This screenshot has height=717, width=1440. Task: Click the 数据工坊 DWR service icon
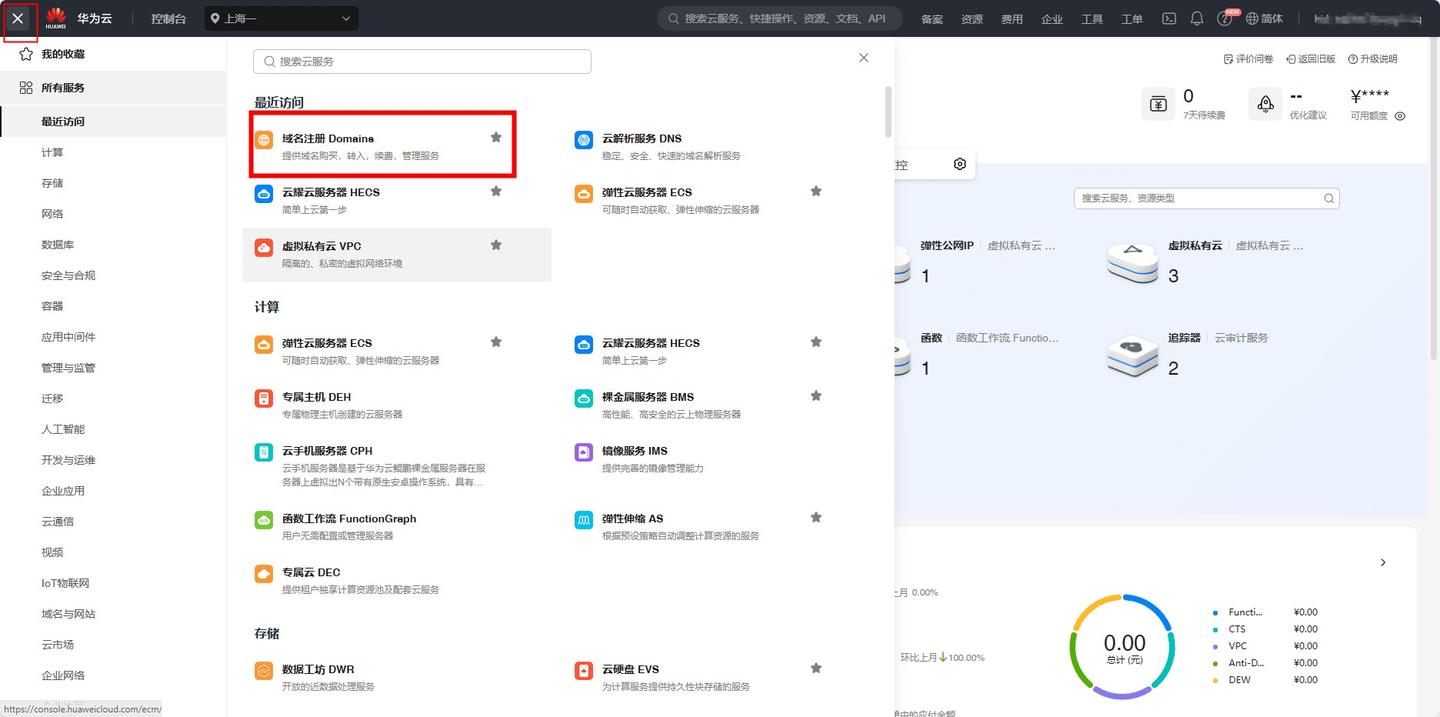[x=264, y=670]
